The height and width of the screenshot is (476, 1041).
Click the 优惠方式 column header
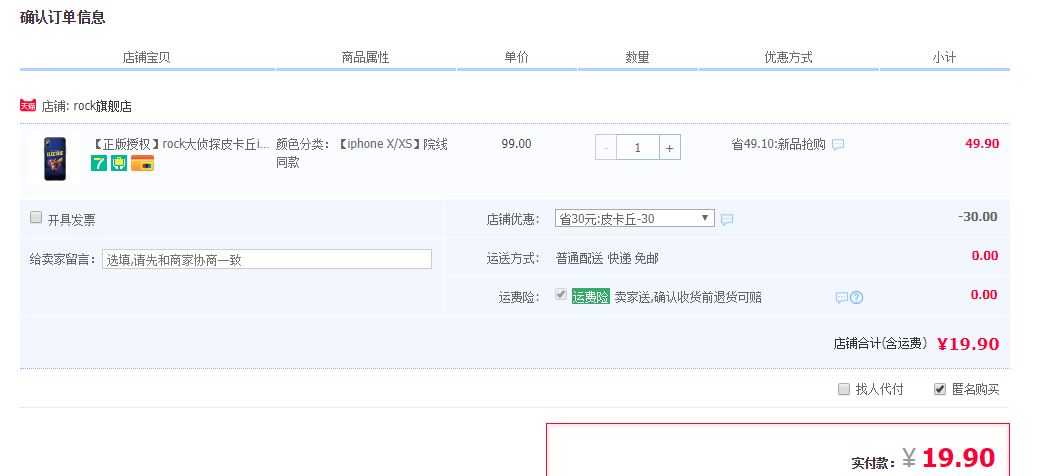[789, 58]
